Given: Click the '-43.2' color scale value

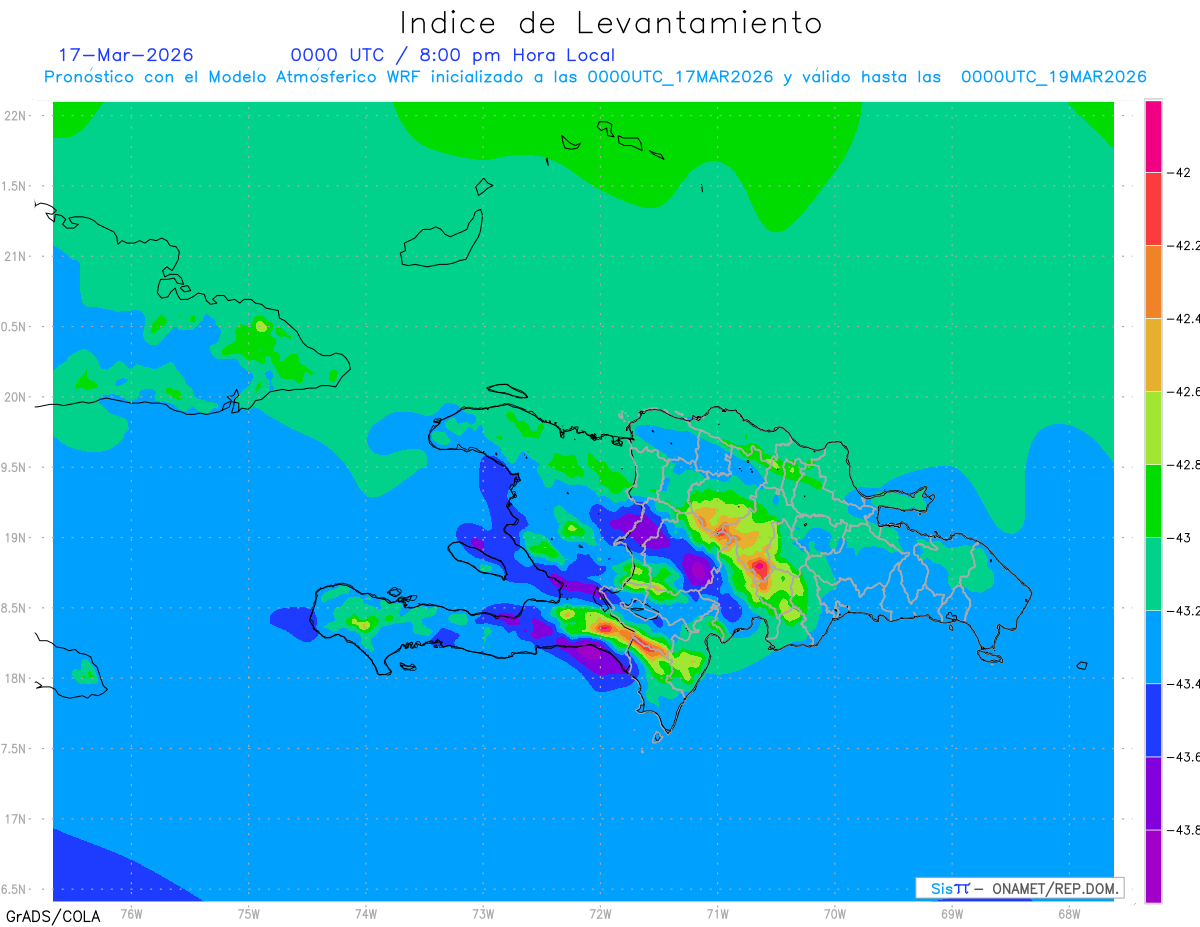Looking at the screenshot, I should pyautogui.click(x=1184, y=611).
